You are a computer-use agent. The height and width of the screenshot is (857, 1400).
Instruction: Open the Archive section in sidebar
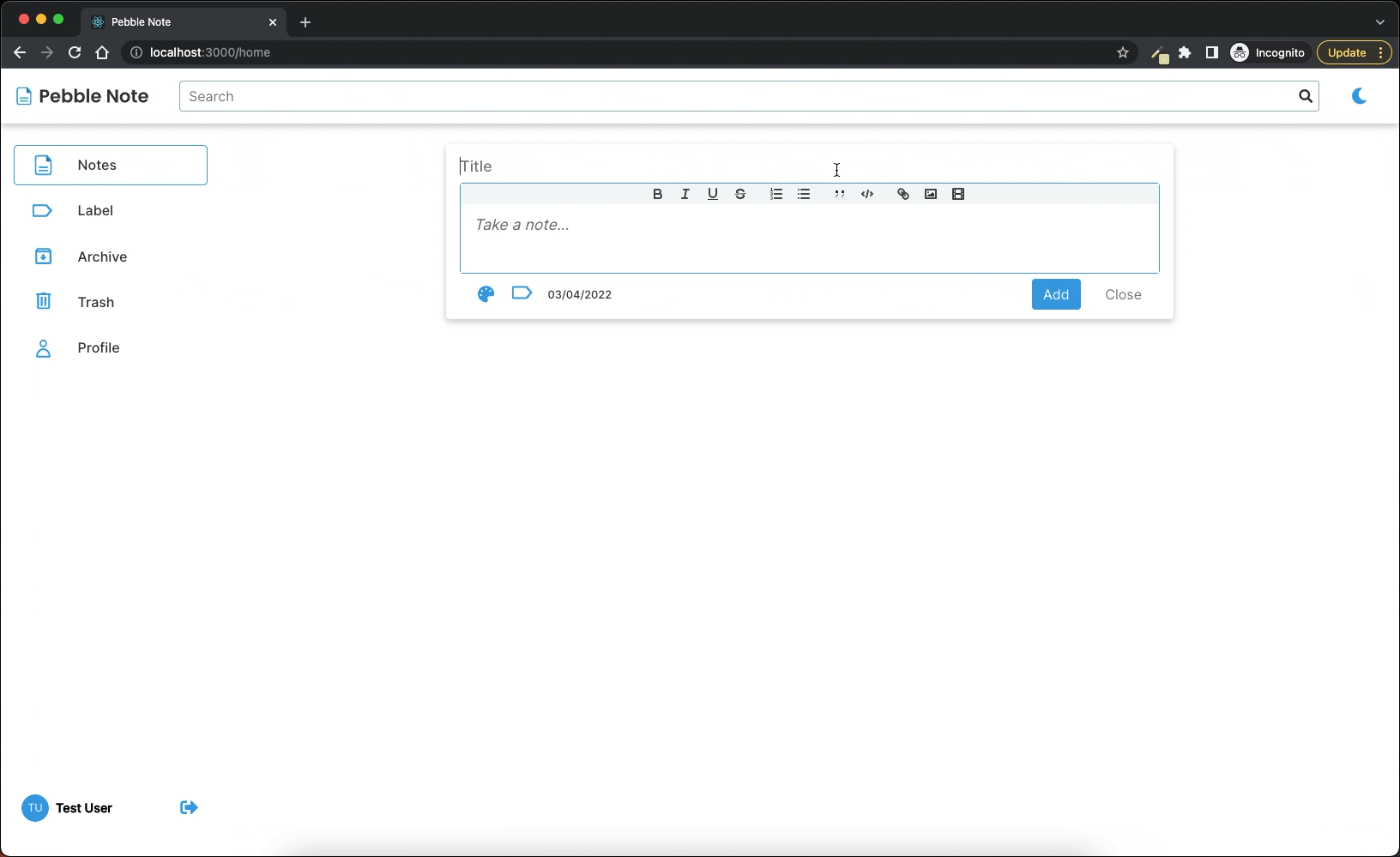(x=102, y=256)
